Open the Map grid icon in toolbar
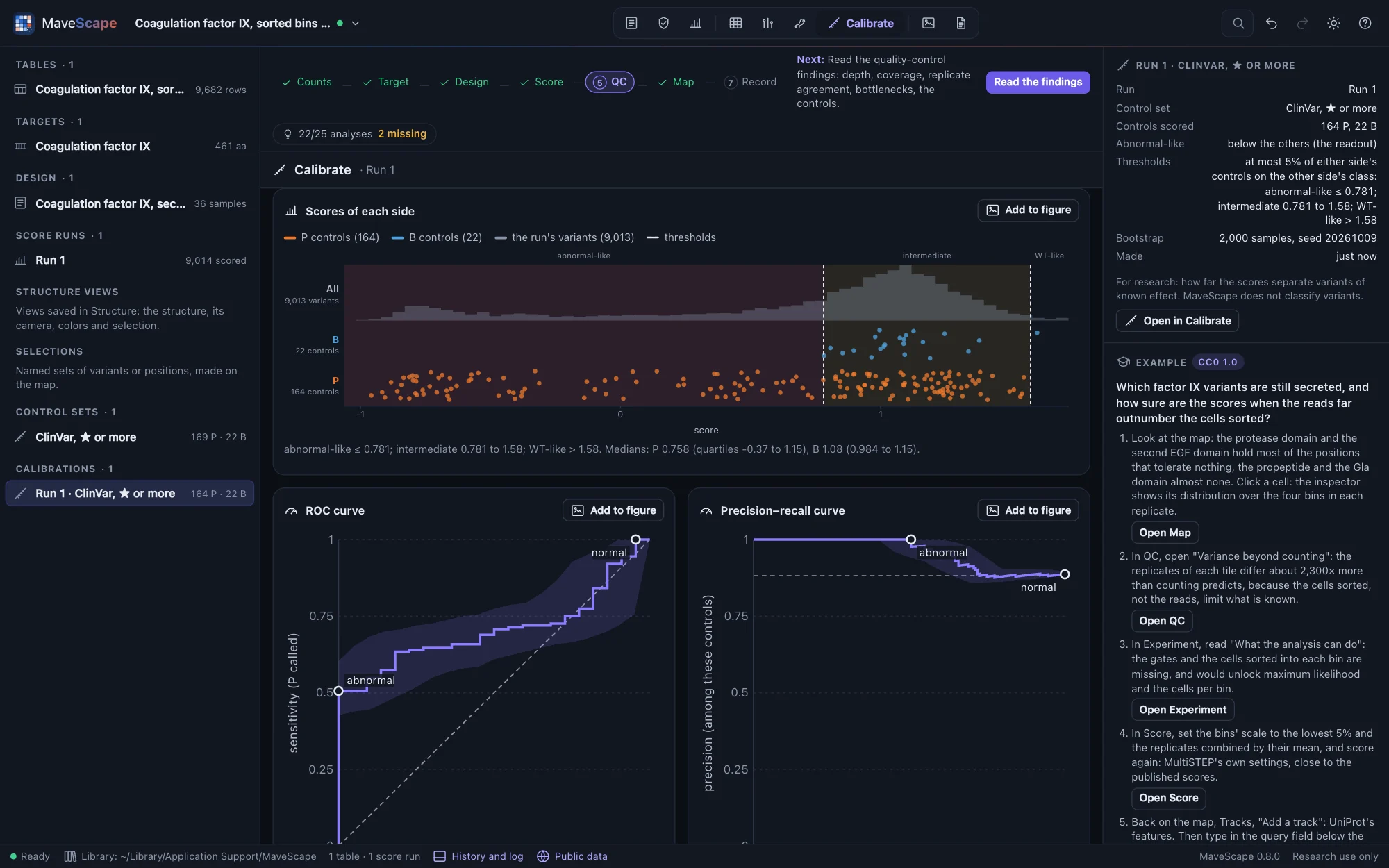This screenshot has height=868, width=1389. coord(735,23)
